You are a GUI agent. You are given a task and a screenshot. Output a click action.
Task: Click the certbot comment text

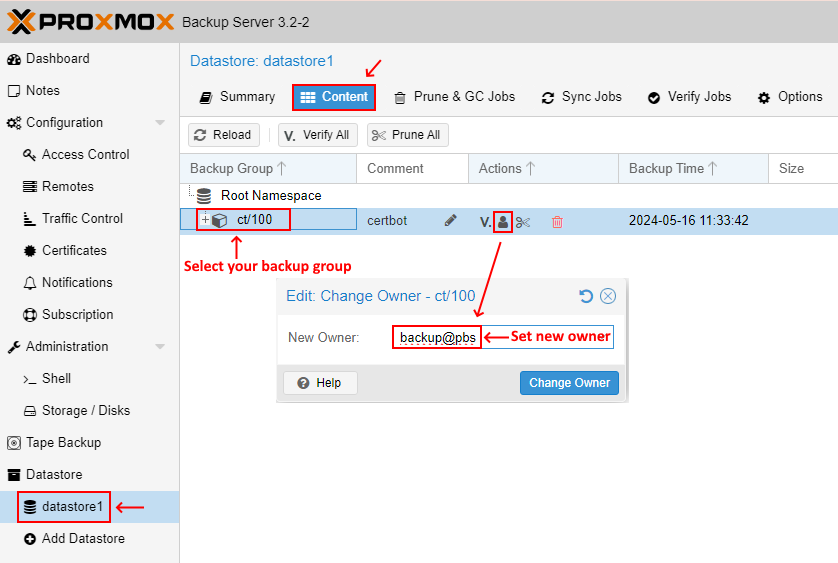click(387, 221)
